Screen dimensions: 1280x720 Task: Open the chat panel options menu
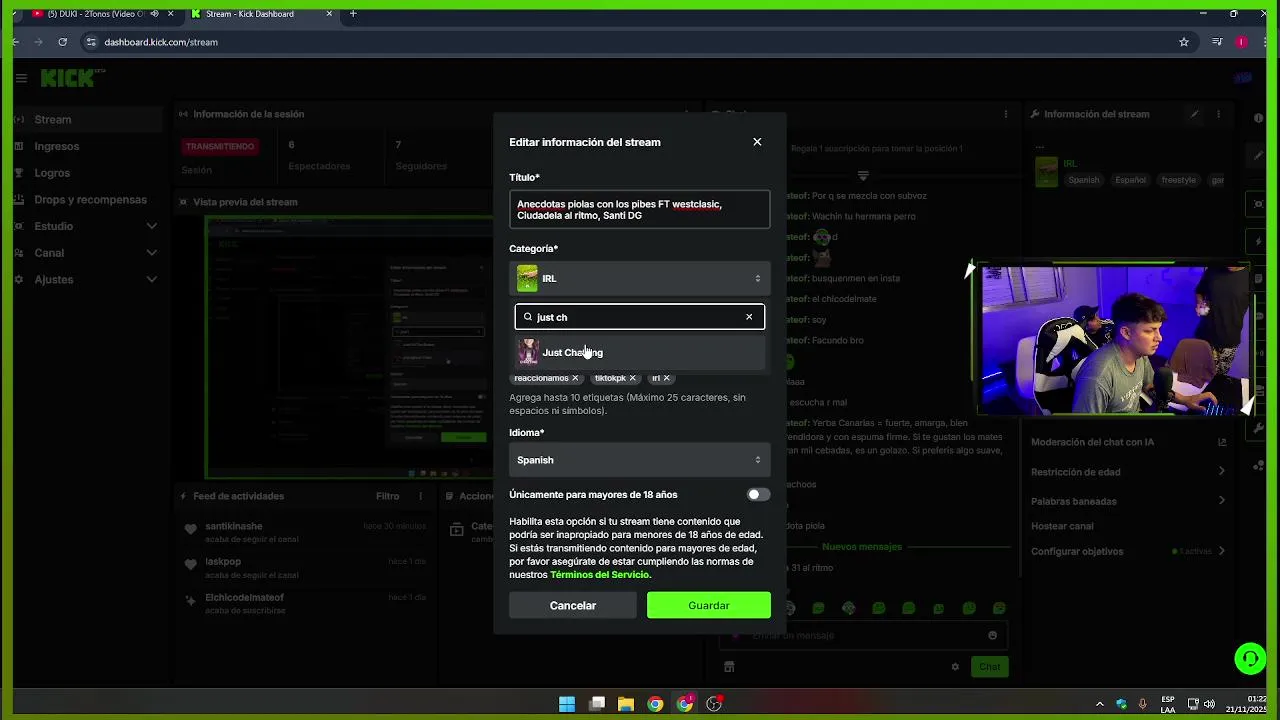tap(1006, 114)
